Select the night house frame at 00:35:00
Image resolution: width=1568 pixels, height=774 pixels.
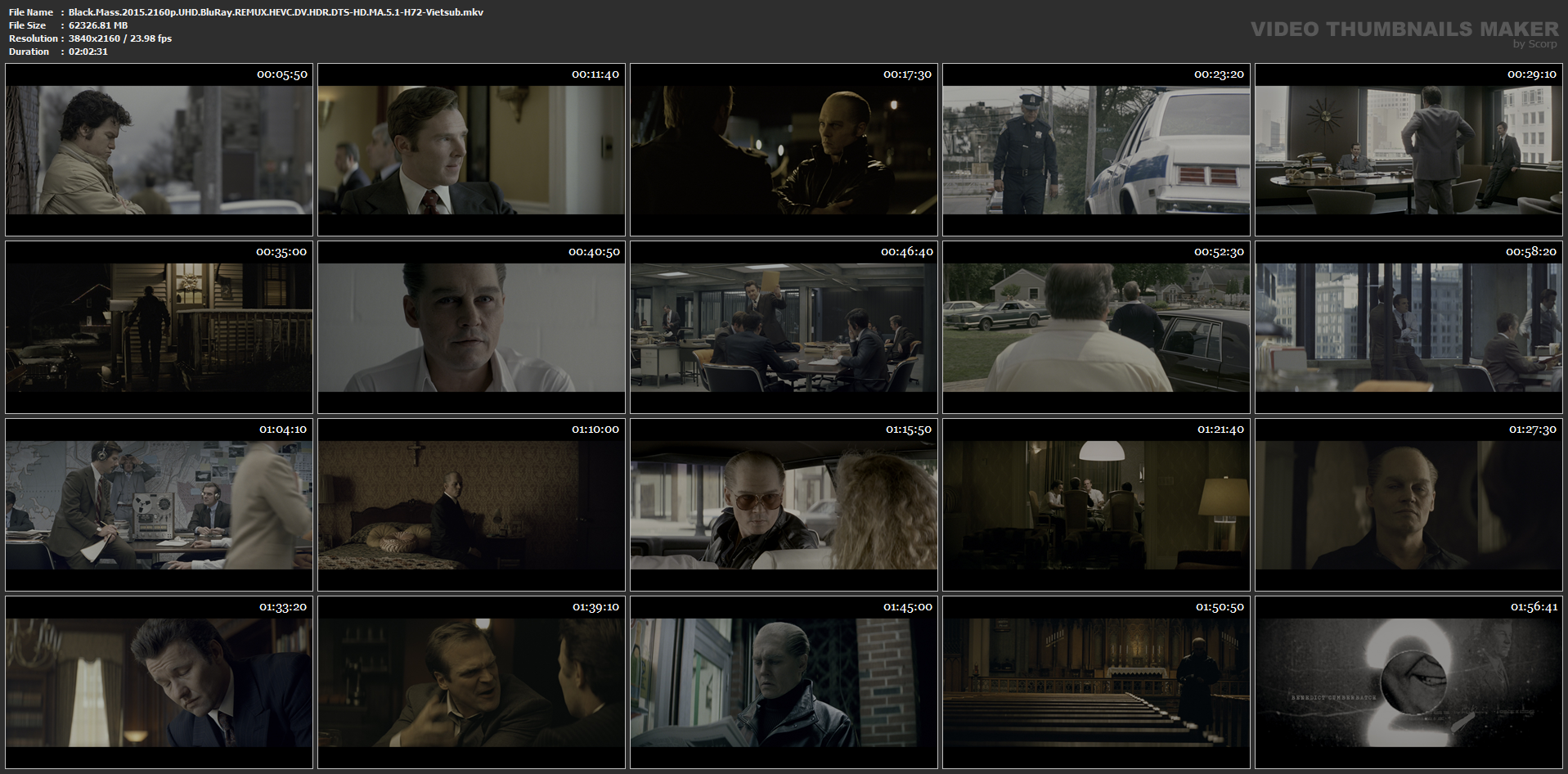click(159, 327)
